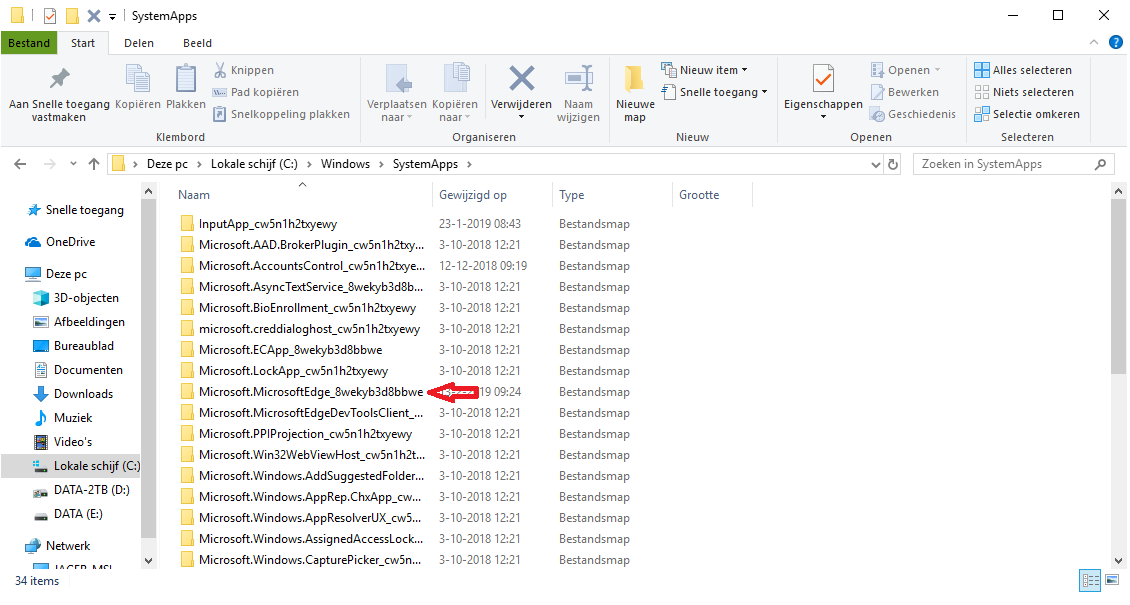
Task: Invert selection with Selectie omkeren
Action: pos(1027,114)
